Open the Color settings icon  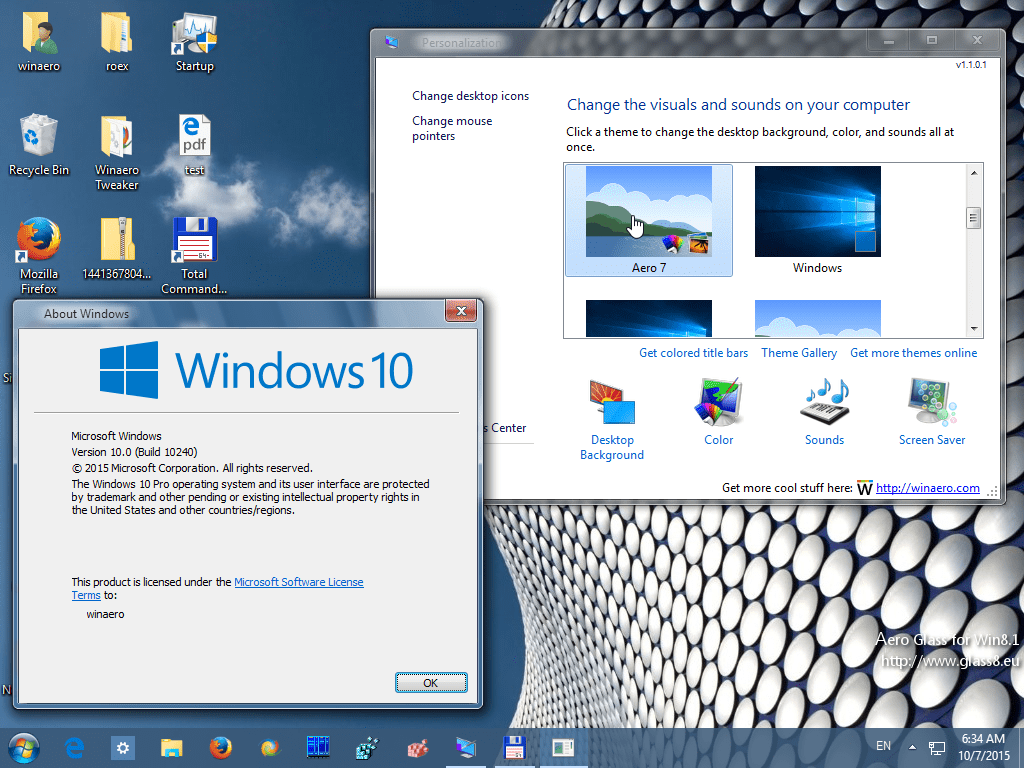(x=718, y=405)
